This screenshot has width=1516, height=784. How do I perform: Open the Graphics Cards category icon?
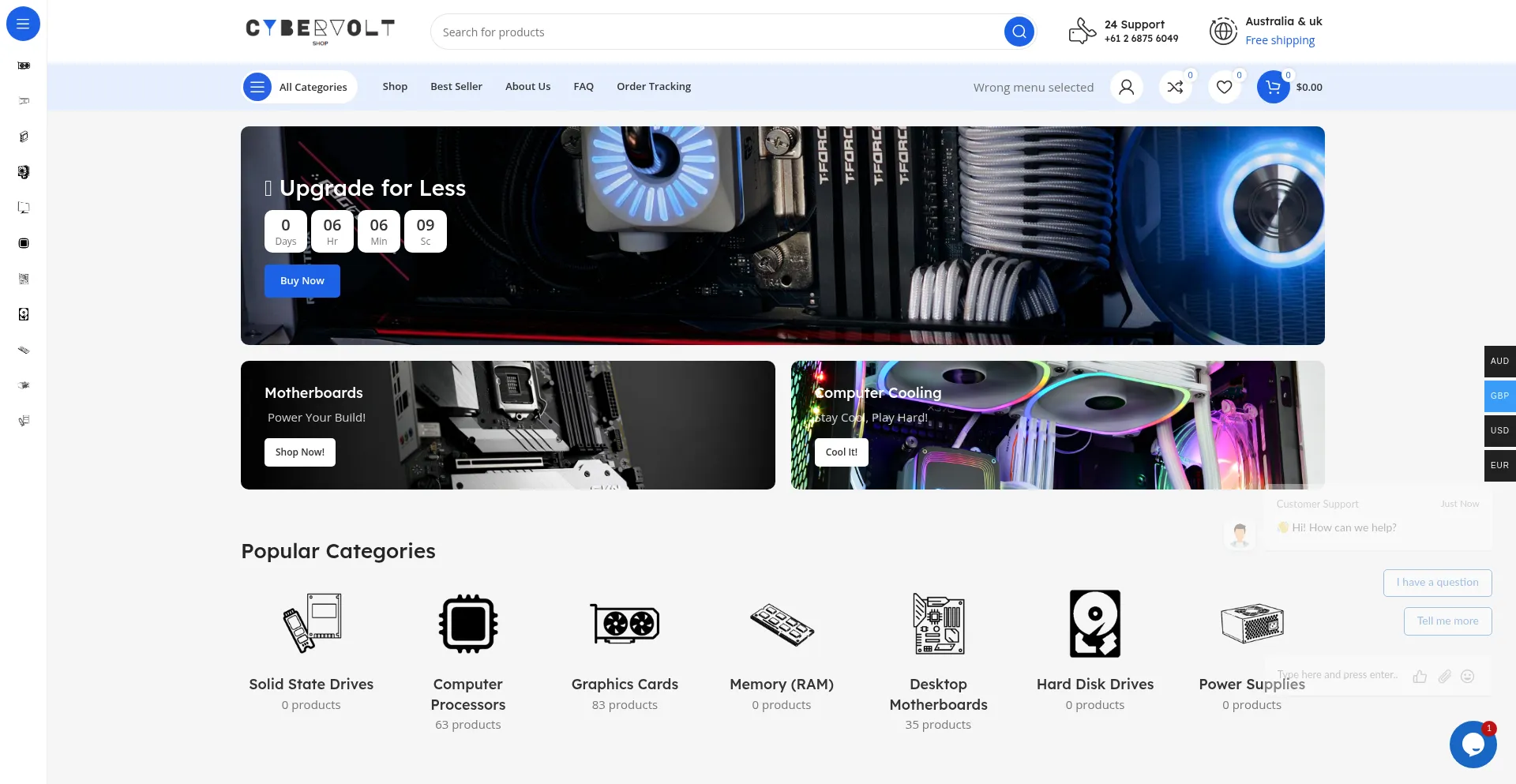[x=625, y=623]
